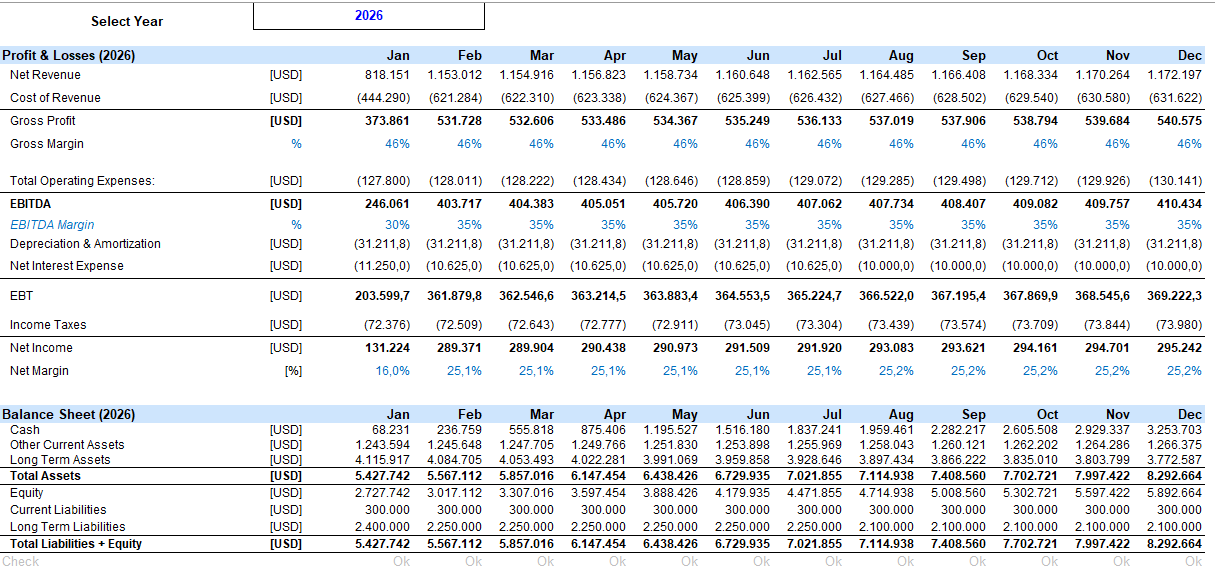
Task: Click January Long Term Liabilities 2.400.000
Action: click(382, 527)
